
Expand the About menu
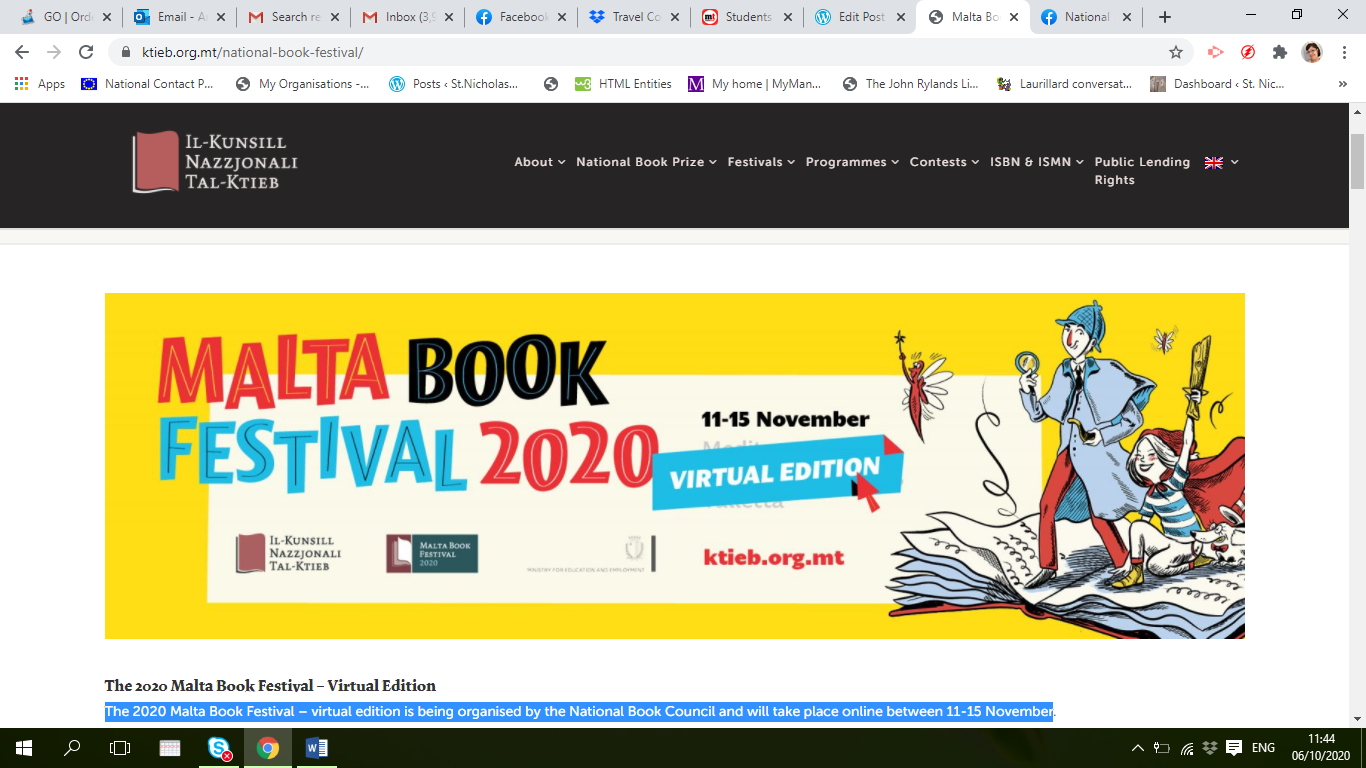[x=539, y=162]
